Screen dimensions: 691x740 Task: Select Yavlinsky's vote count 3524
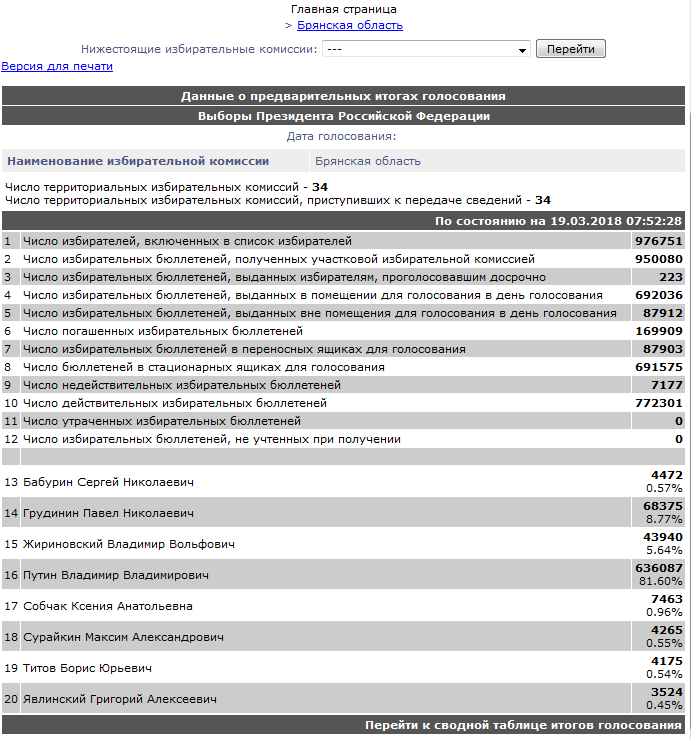pyautogui.click(x=667, y=692)
